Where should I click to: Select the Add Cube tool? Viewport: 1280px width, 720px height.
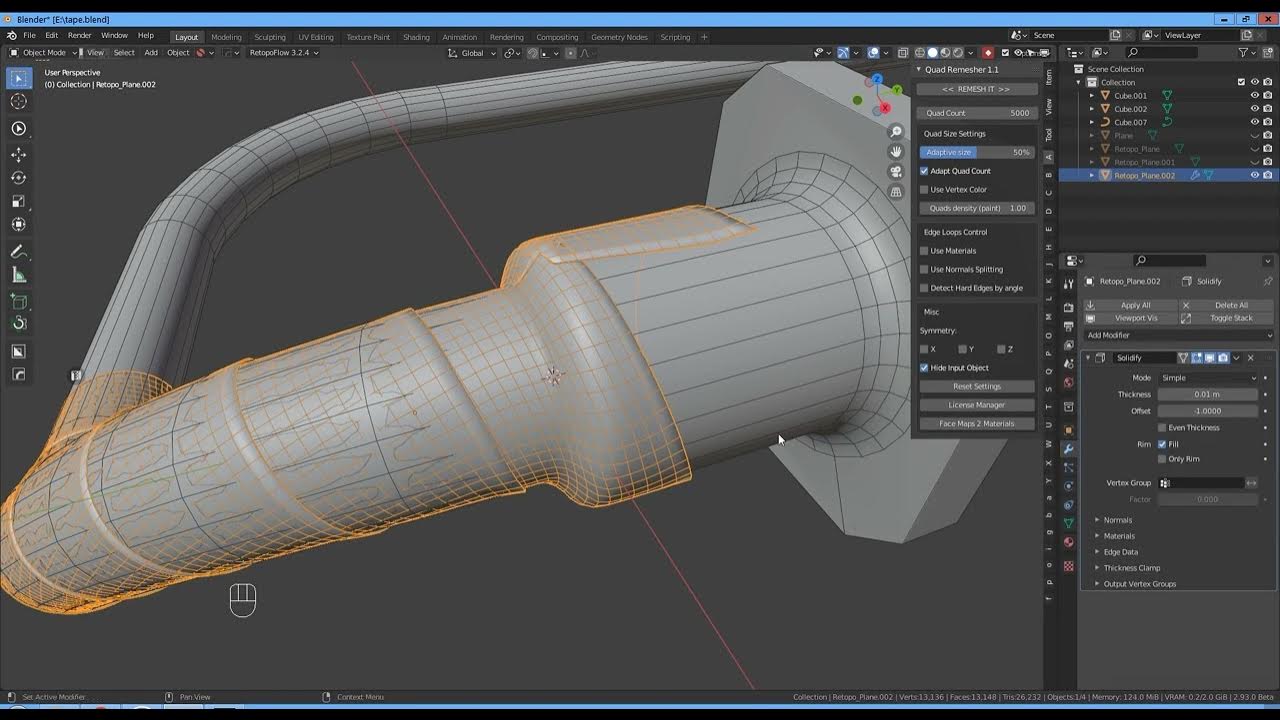[x=19, y=301]
